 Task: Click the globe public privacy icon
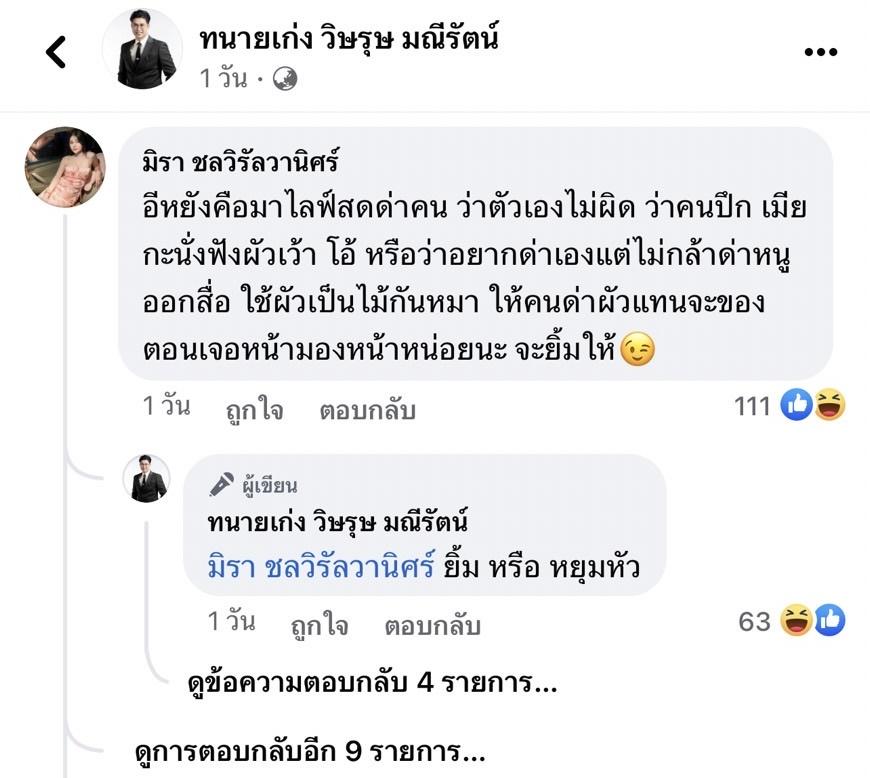285,79
